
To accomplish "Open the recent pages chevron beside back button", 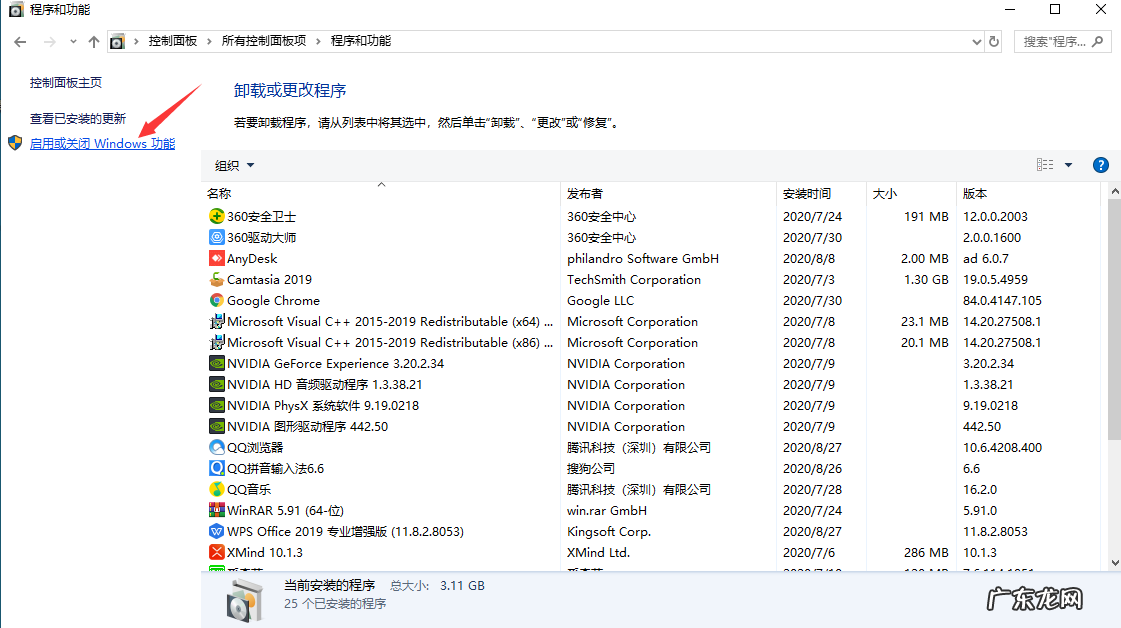I will [x=71, y=41].
